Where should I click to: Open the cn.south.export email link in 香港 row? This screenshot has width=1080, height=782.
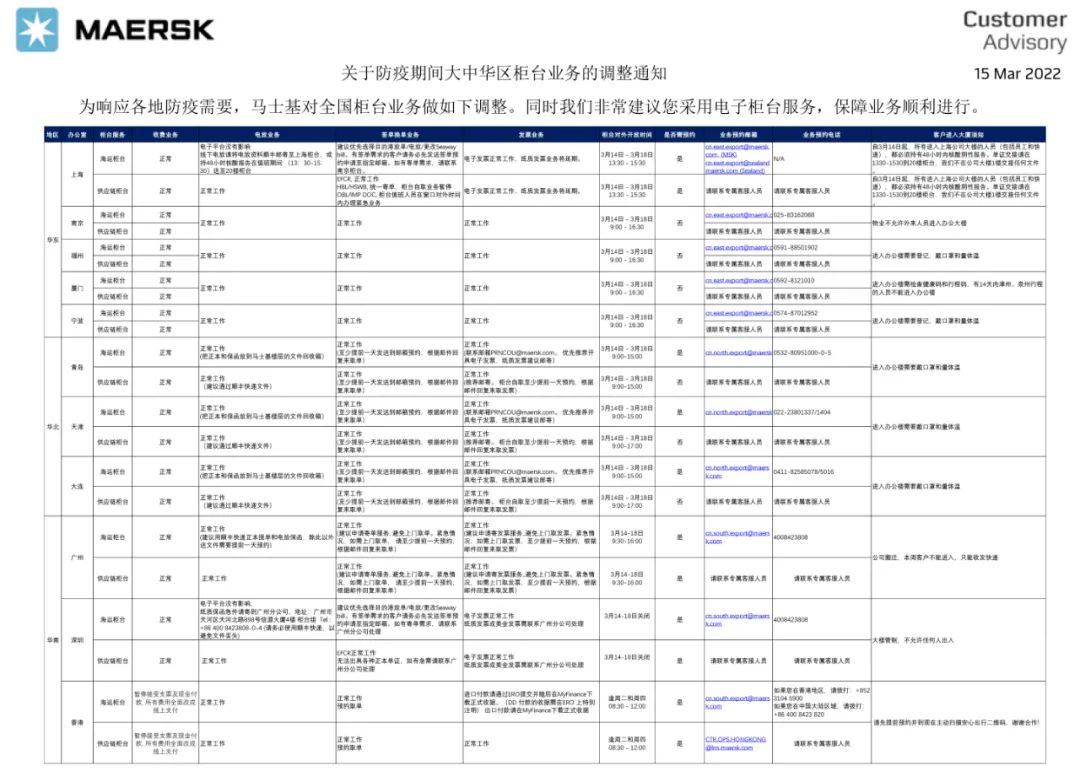click(x=737, y=702)
